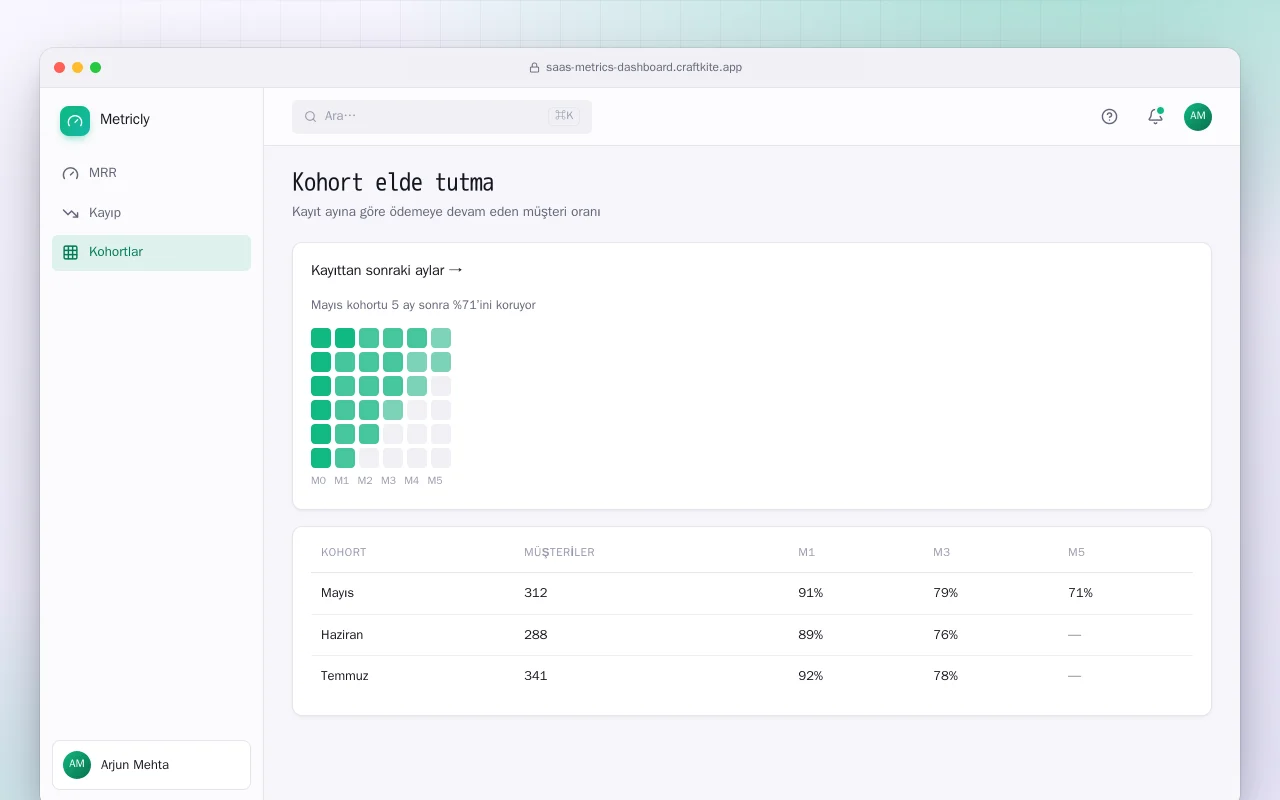Click the 91% M1 value
The image size is (1280, 800).
(810, 593)
